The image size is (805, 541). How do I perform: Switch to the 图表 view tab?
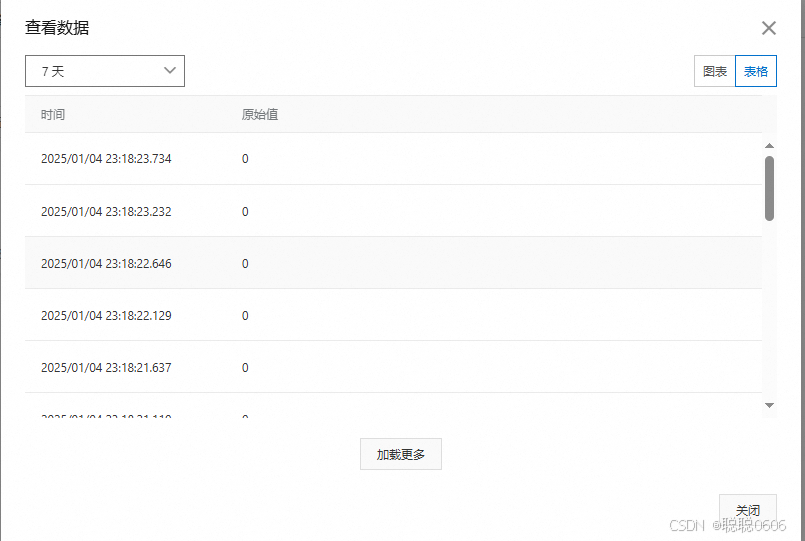pyautogui.click(x=715, y=71)
